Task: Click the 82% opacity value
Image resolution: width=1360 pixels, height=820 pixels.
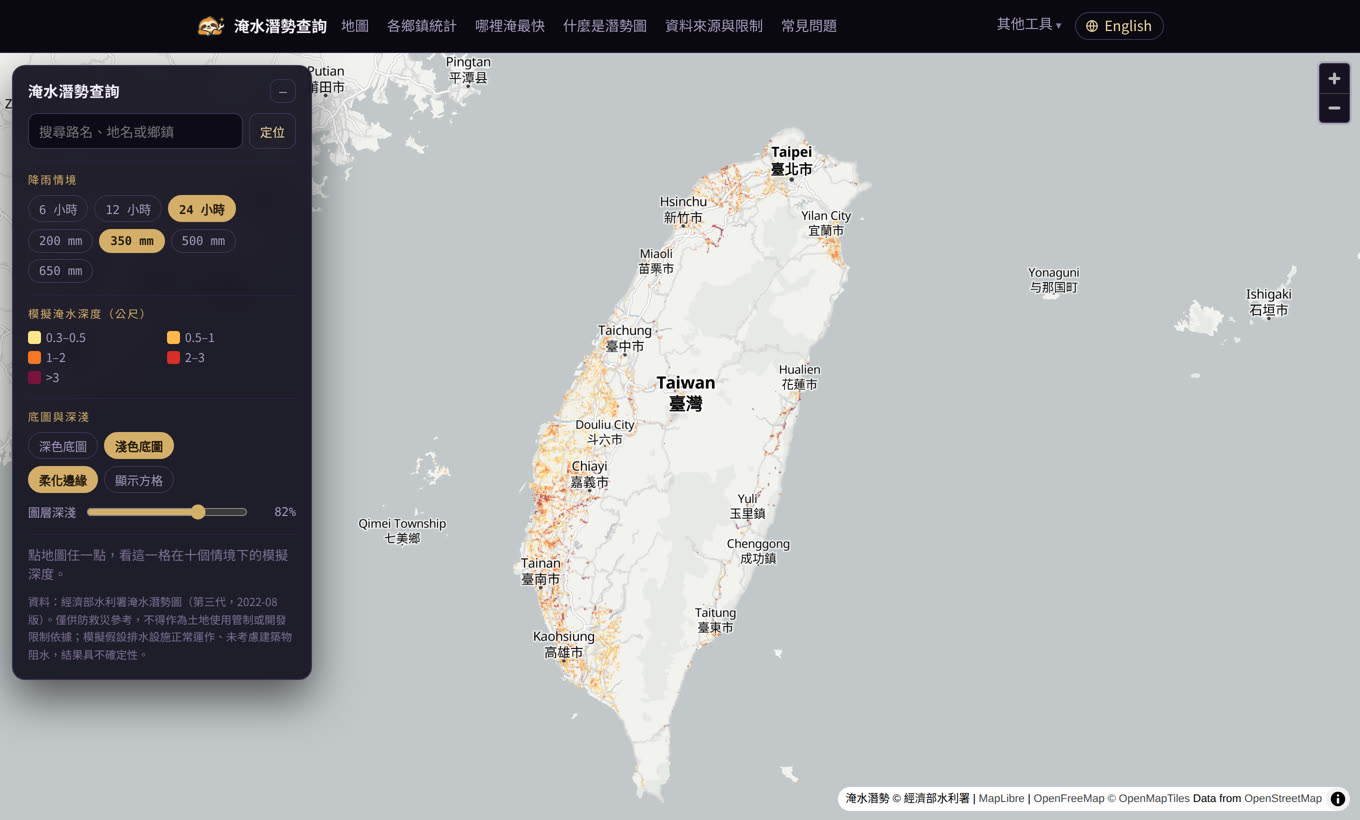Action: [285, 512]
